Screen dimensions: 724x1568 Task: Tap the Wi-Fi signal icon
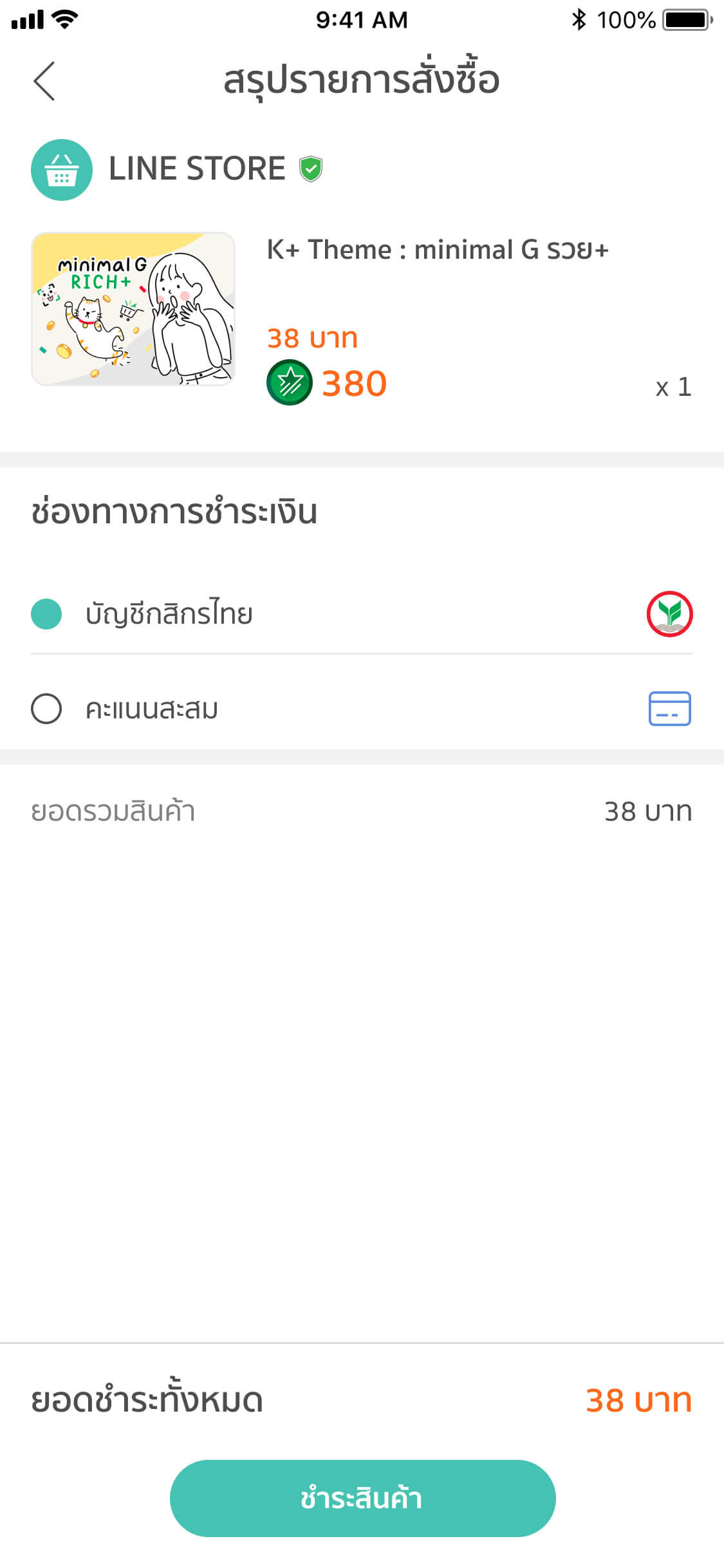point(64,20)
